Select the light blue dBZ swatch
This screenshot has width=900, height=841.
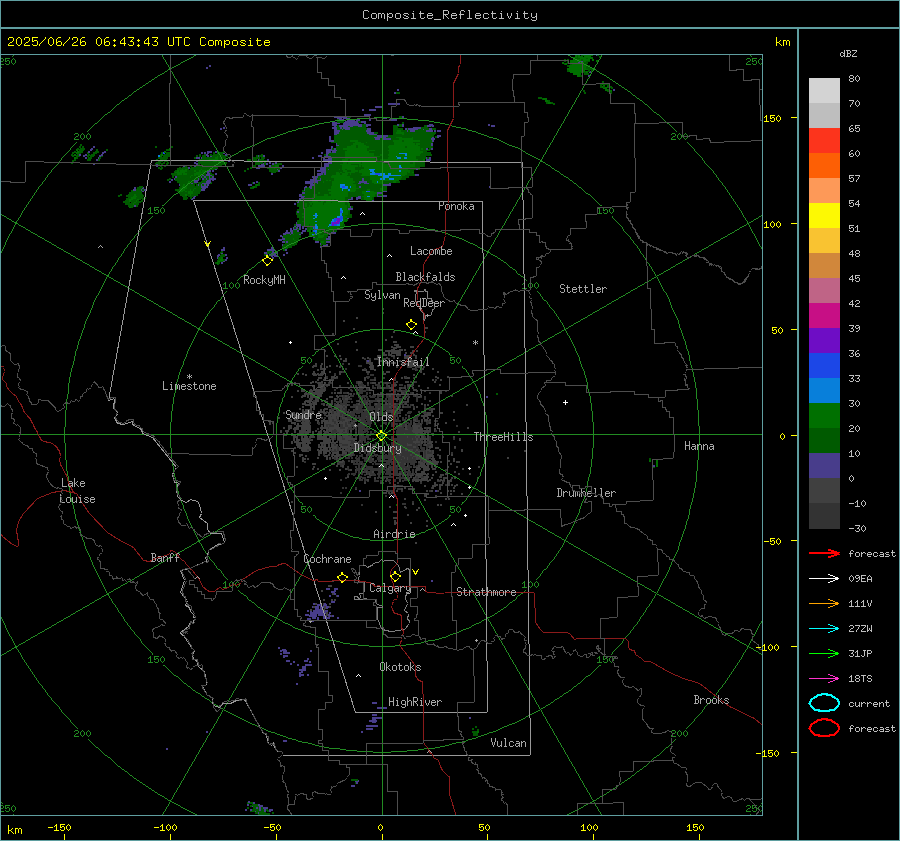(x=824, y=391)
